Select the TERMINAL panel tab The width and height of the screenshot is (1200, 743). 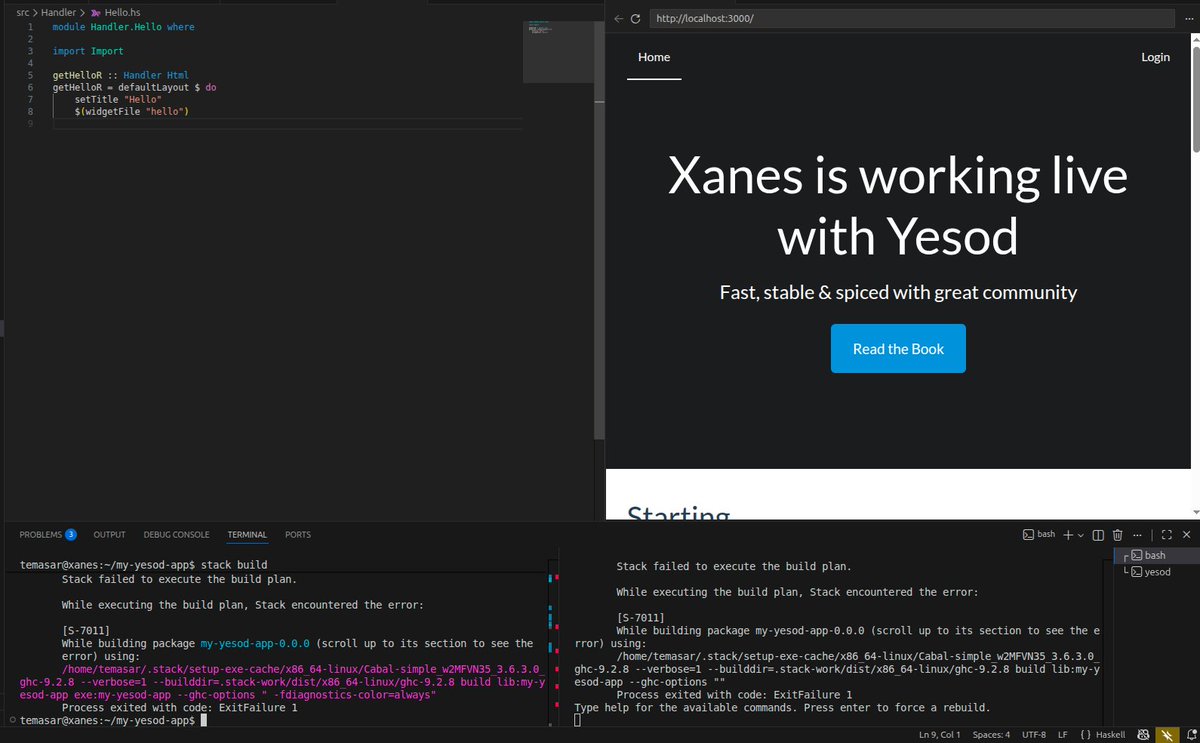tap(247, 534)
